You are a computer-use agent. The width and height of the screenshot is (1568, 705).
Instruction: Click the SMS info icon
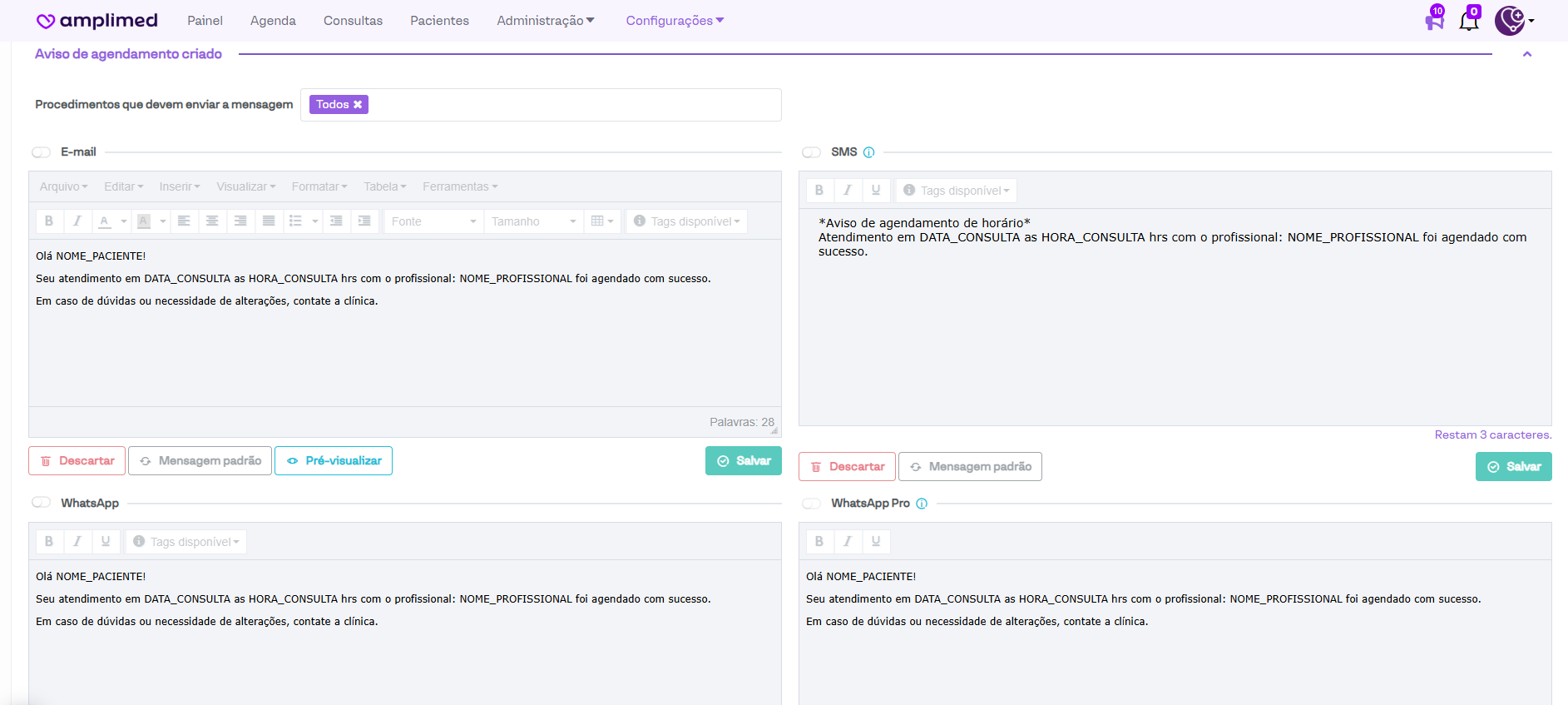pos(868,152)
